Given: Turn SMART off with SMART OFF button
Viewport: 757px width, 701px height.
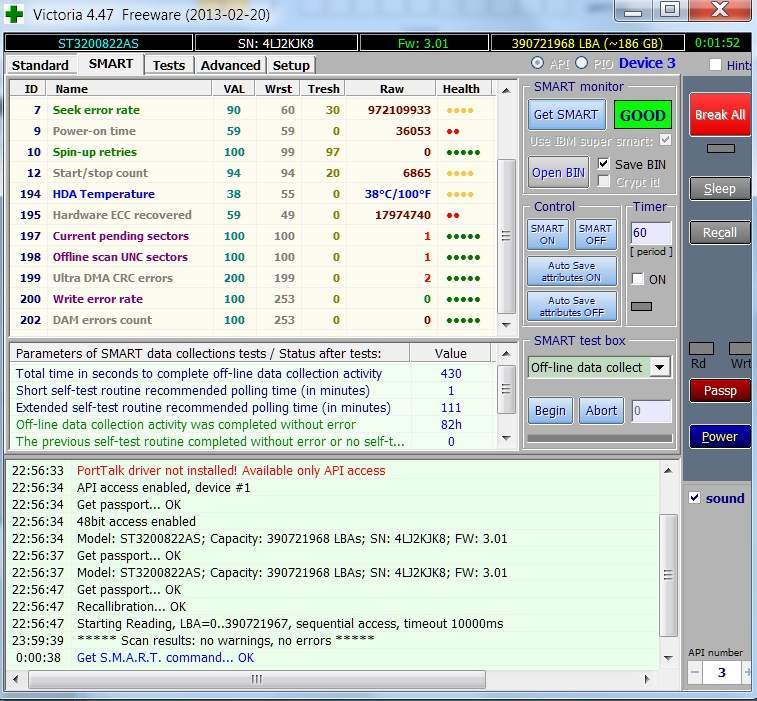Looking at the screenshot, I should click(x=595, y=234).
